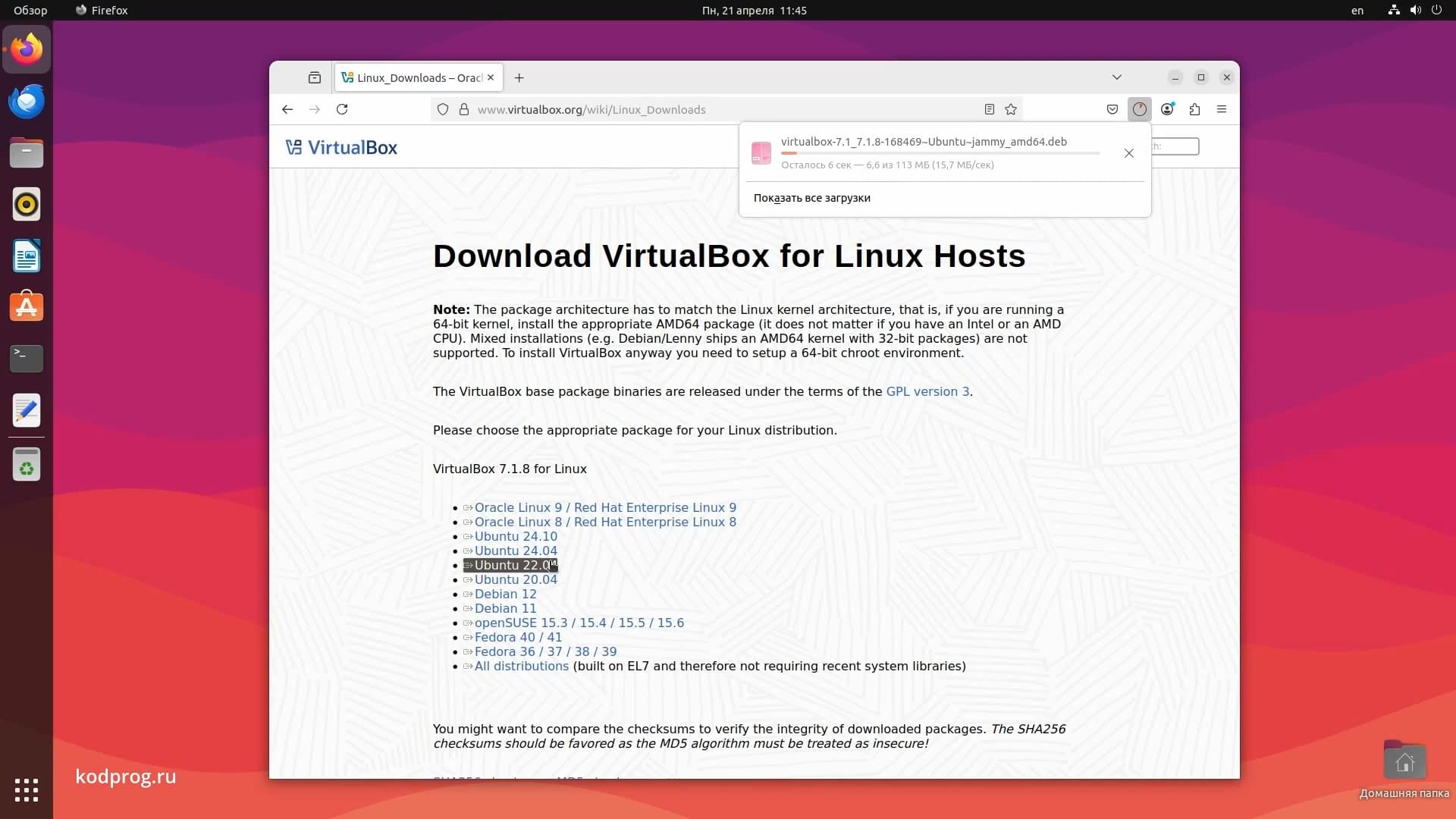Open system menu via power icon
The width and height of the screenshot is (1456, 819).
pos(1436,11)
